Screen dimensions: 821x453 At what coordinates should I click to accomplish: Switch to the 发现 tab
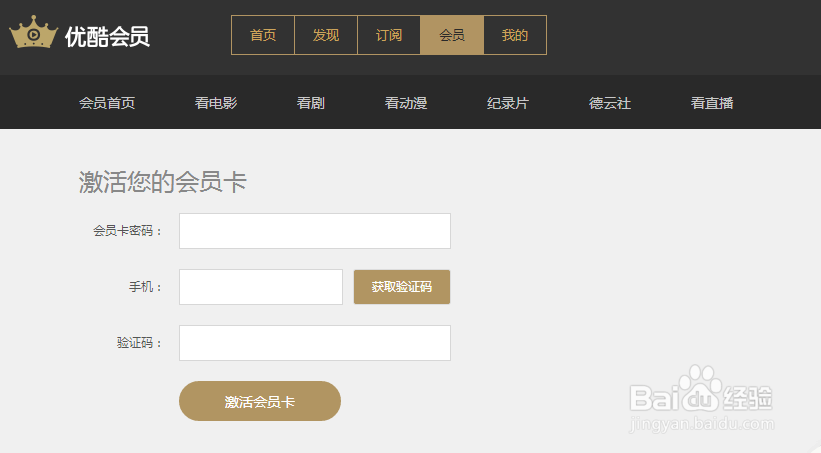point(326,35)
